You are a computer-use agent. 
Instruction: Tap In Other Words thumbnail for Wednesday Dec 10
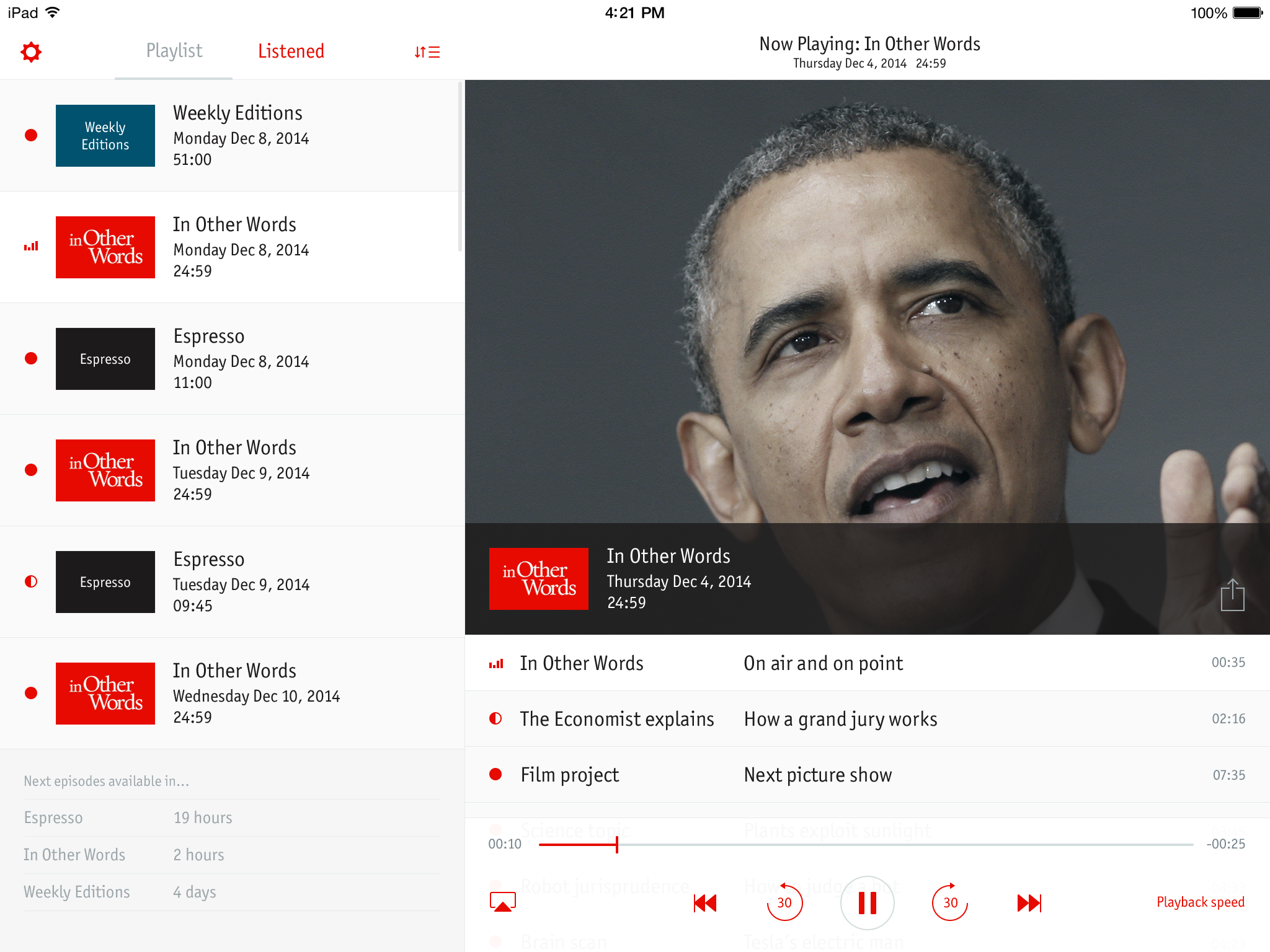105,694
